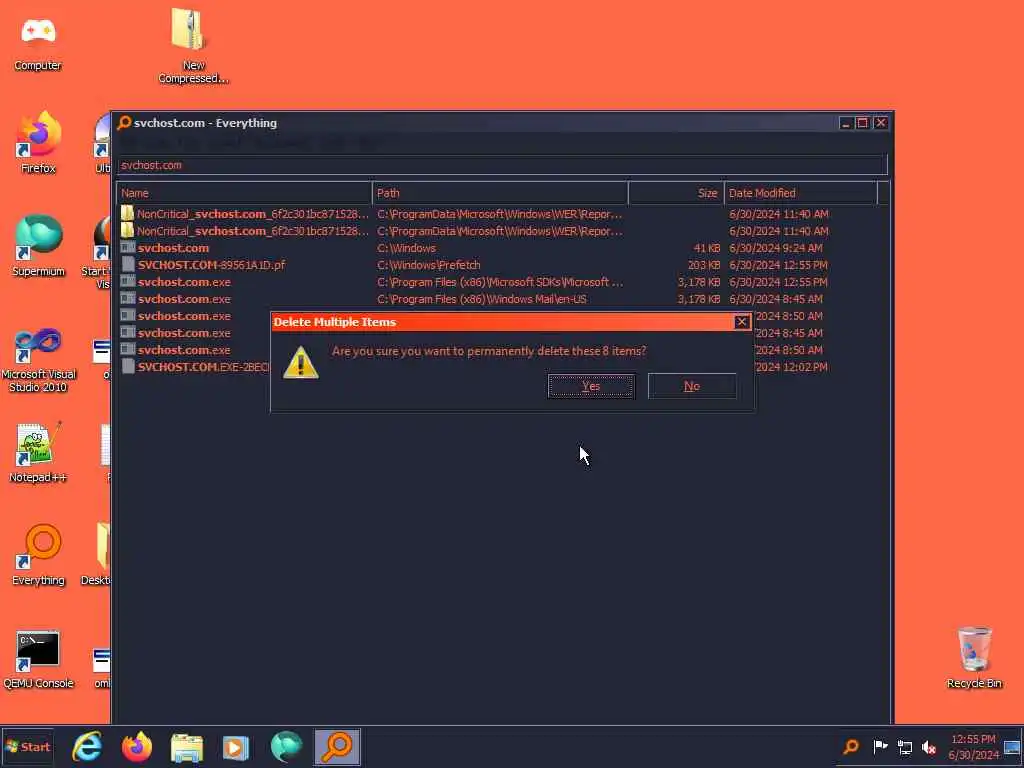Select the Notepad++ desktop shortcut
Screen dimensions: 1024x768
(x=38, y=452)
